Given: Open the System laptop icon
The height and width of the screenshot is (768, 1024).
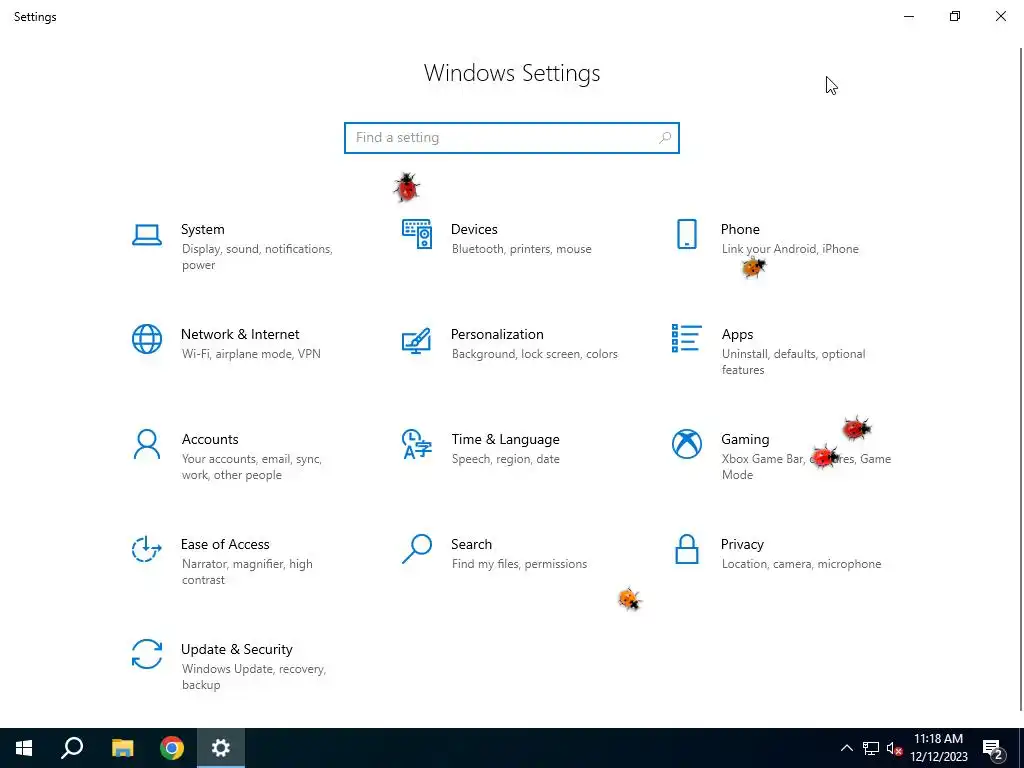Looking at the screenshot, I should 147,235.
